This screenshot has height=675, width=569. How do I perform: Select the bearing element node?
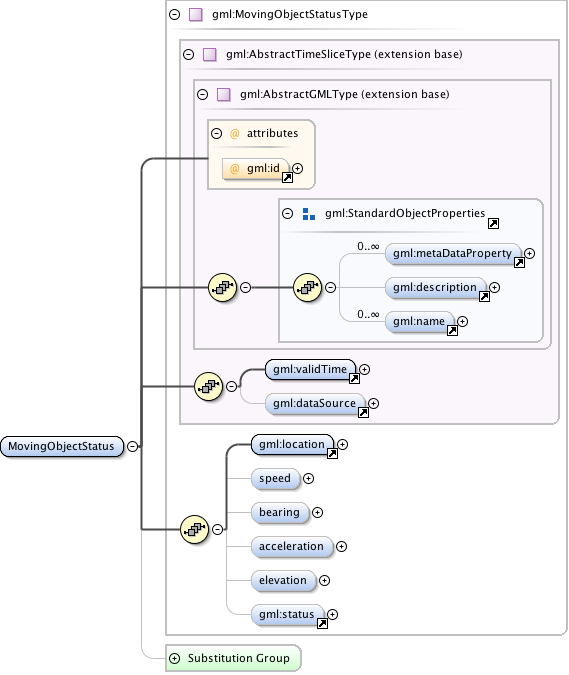(x=280, y=512)
